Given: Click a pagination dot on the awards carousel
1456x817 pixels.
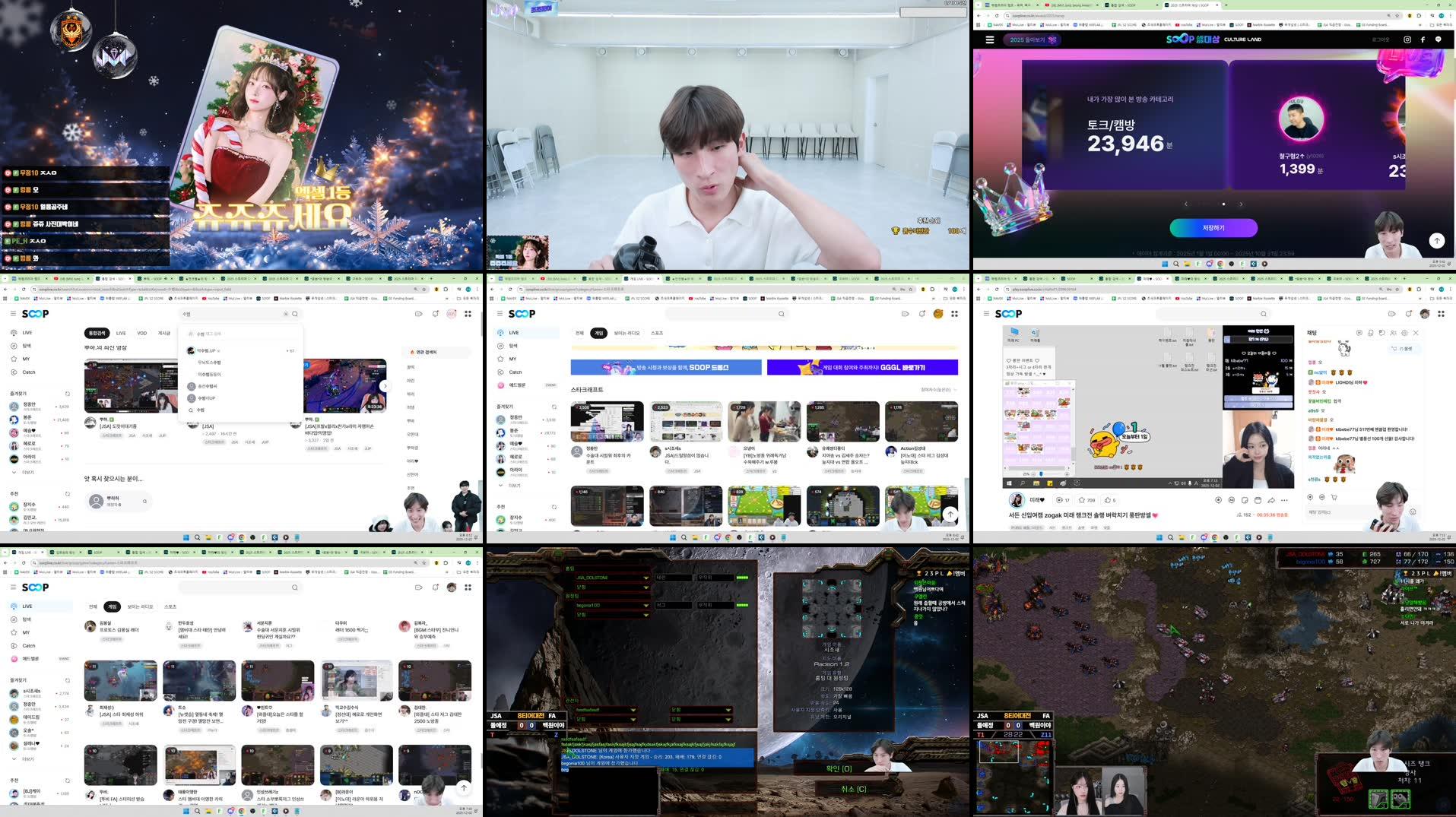Looking at the screenshot, I should pos(1223,204).
